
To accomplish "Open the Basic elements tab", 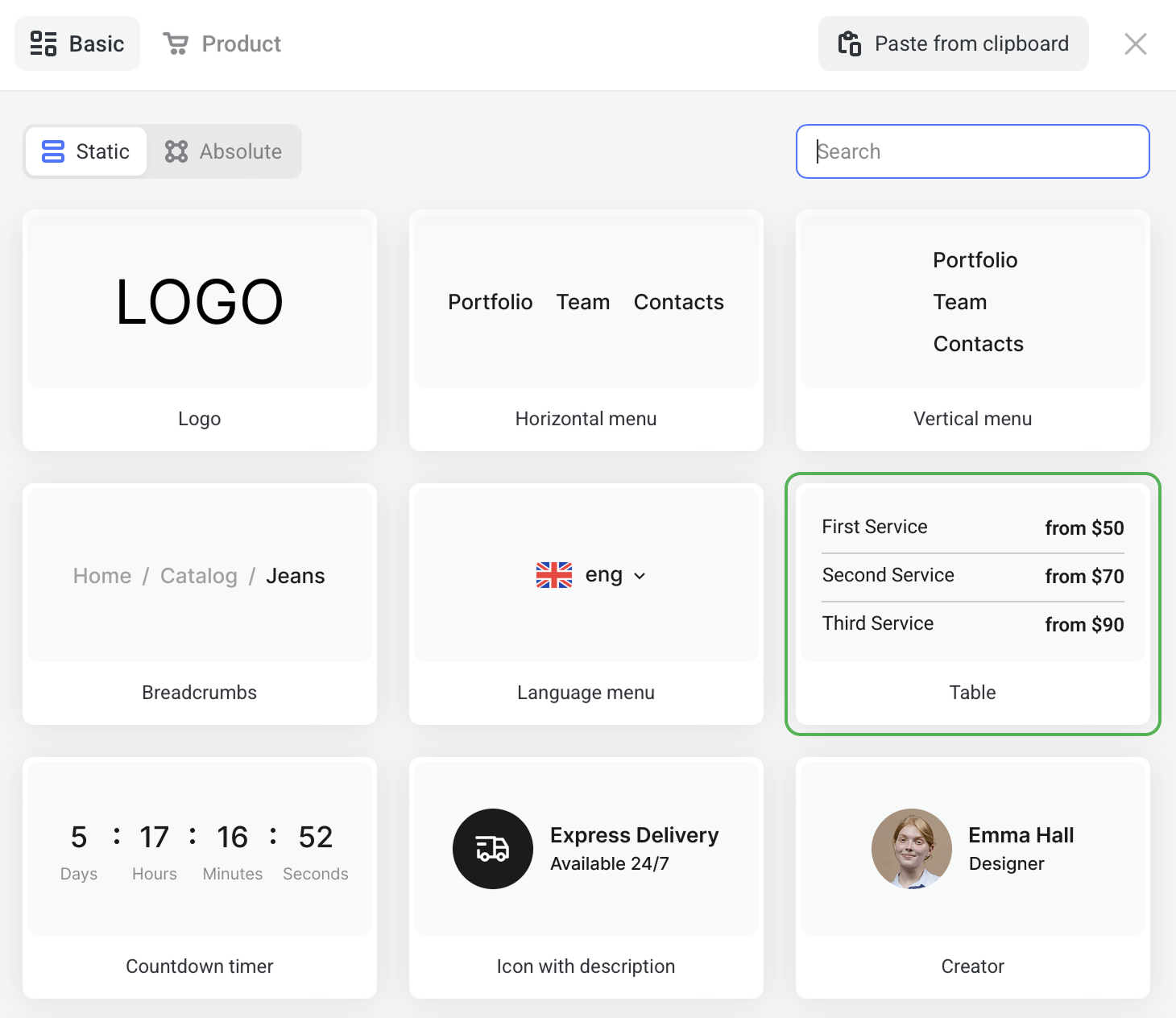I will coord(77,43).
